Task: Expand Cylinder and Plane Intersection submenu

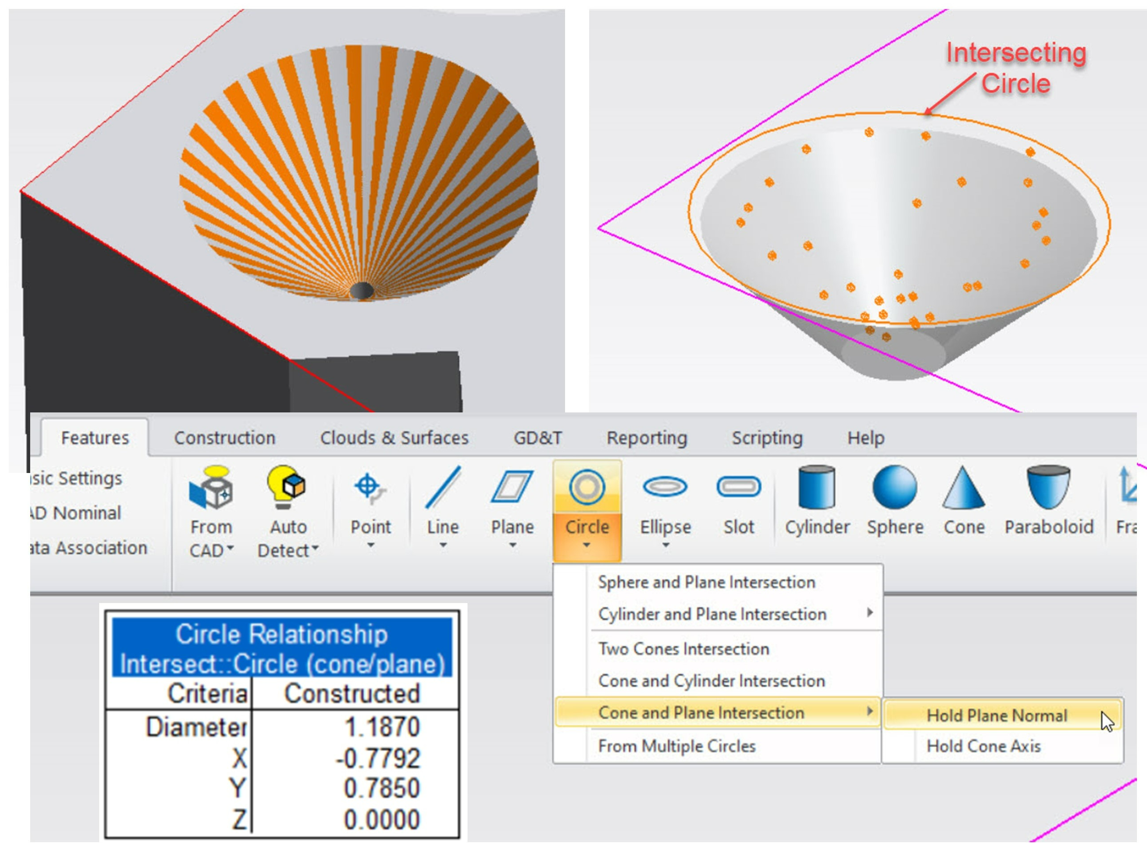Action: click(x=712, y=614)
